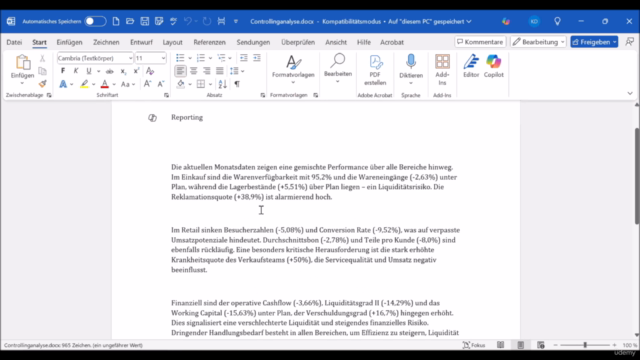Toggle strikethrough formatting
The image size is (640, 360).
(109, 71)
